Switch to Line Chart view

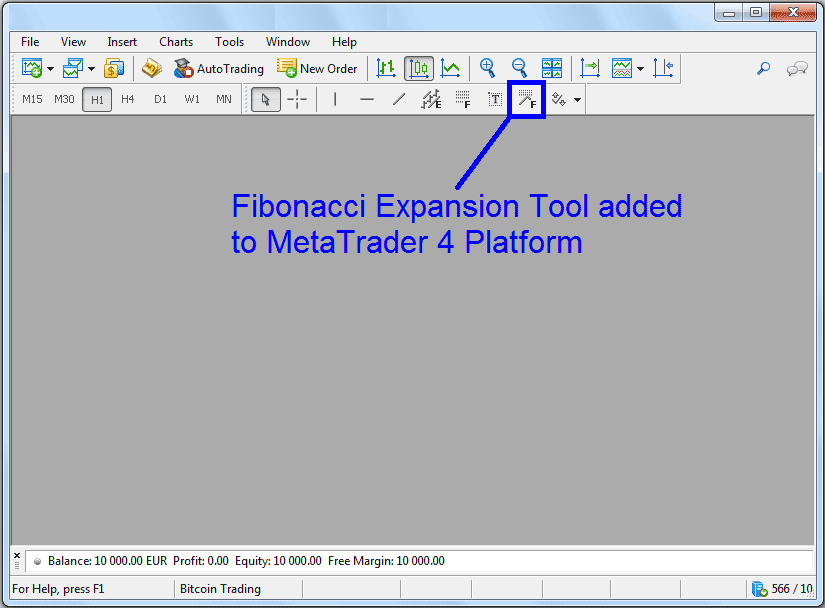(x=450, y=68)
